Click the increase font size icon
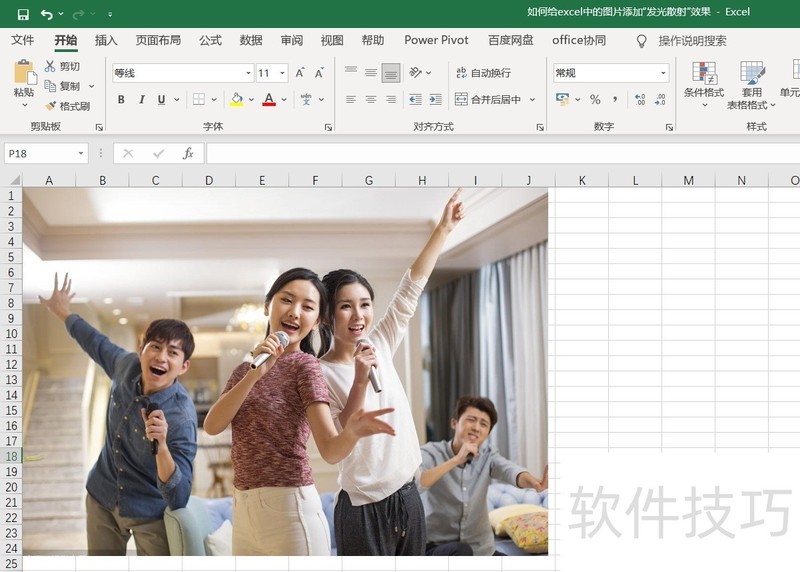Screen dimensions: 800x572 point(300,73)
